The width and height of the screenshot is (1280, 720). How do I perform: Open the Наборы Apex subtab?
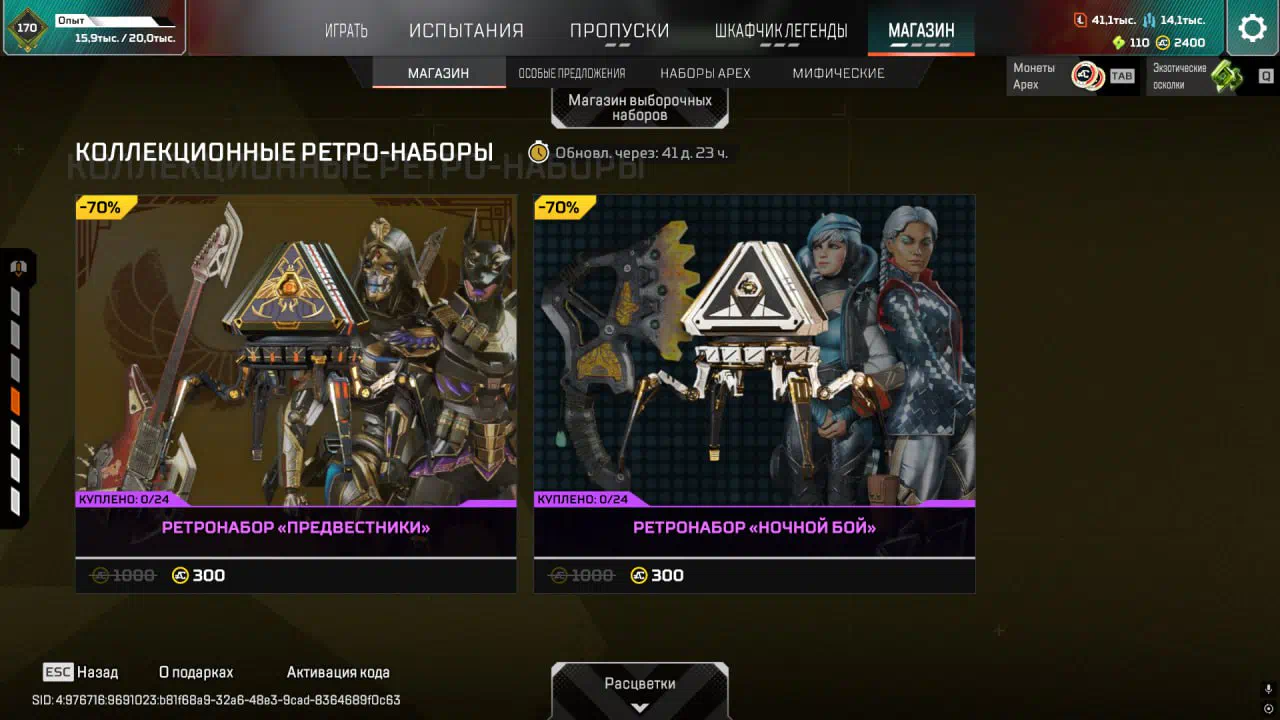click(x=705, y=73)
